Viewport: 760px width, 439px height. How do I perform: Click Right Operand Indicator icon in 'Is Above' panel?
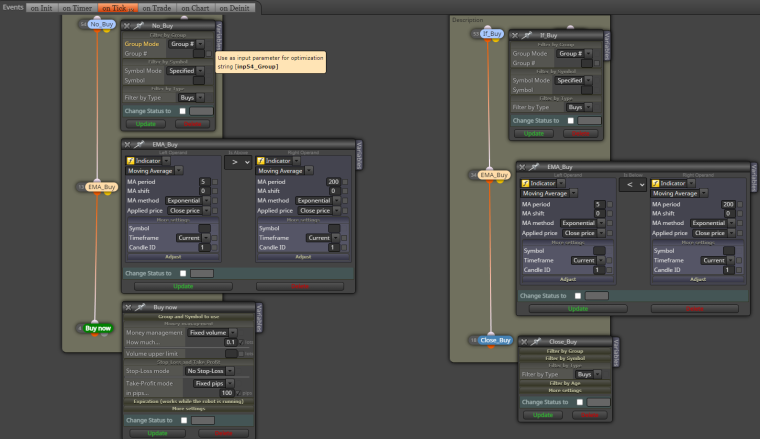[260, 161]
